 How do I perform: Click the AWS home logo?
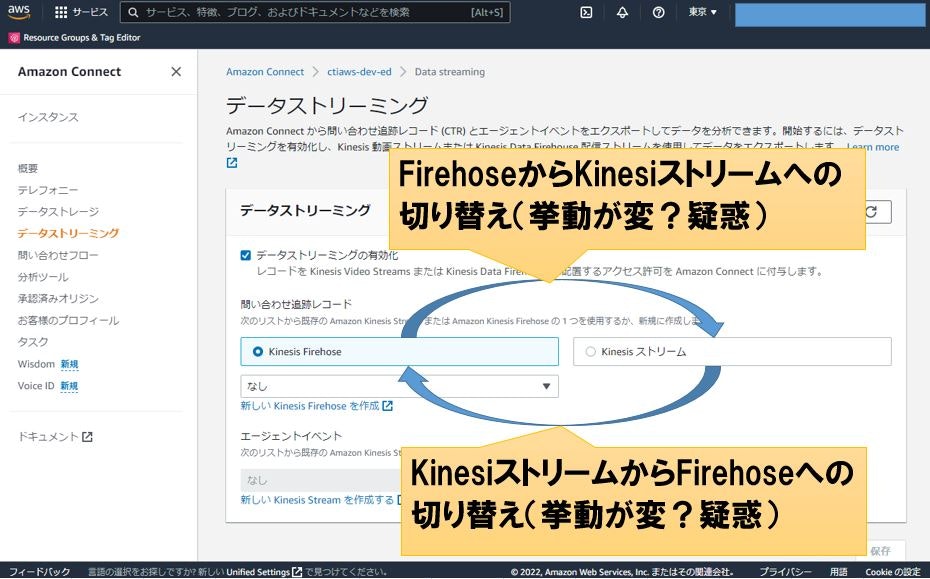18,12
